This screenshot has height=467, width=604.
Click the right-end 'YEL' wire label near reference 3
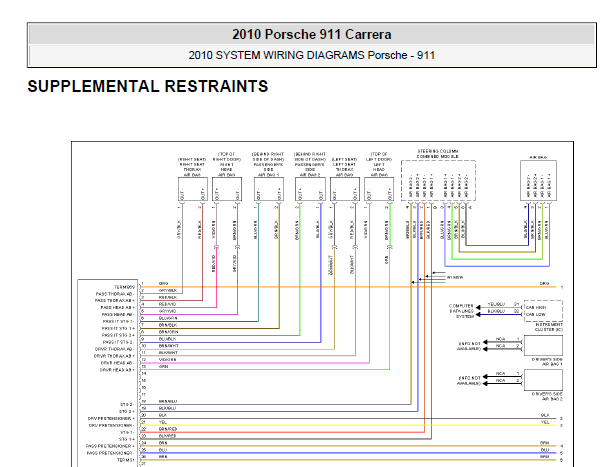tap(545, 422)
